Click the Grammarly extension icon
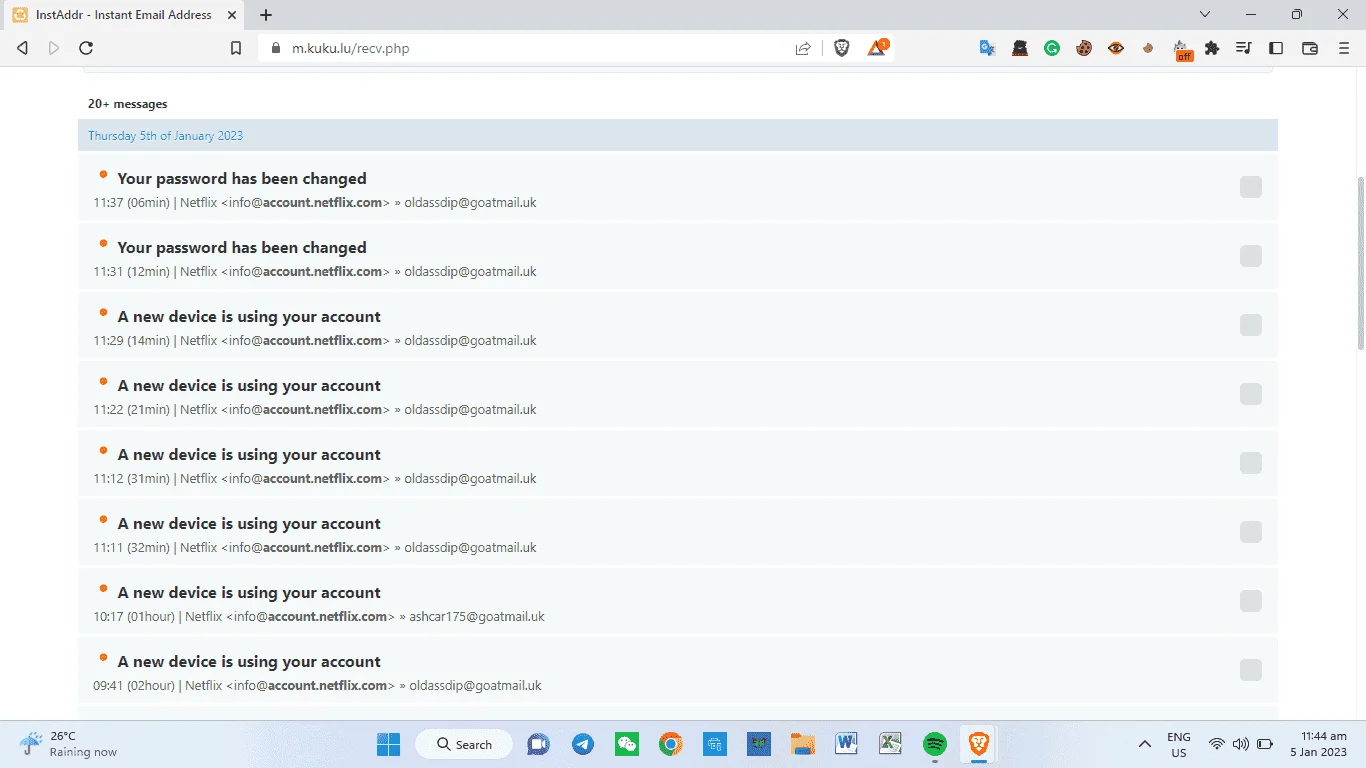 point(1052,48)
